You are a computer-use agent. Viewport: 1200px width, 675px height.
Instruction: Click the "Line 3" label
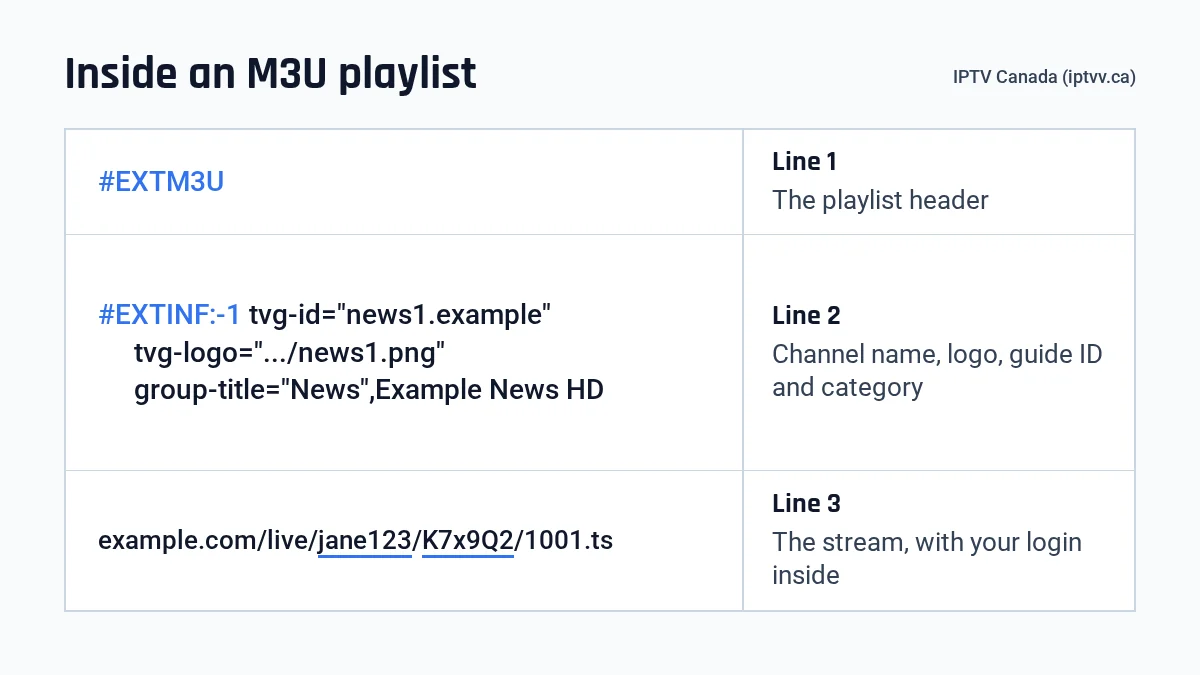point(806,503)
